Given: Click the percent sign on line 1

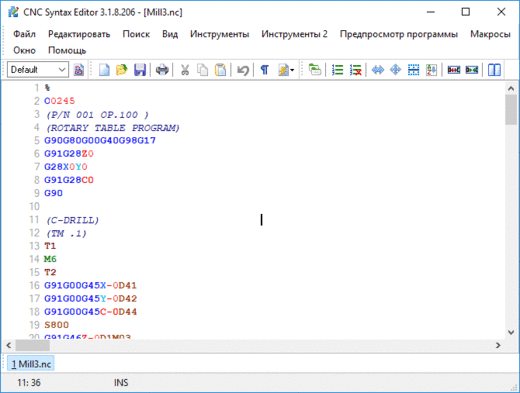Looking at the screenshot, I should [x=47, y=88].
